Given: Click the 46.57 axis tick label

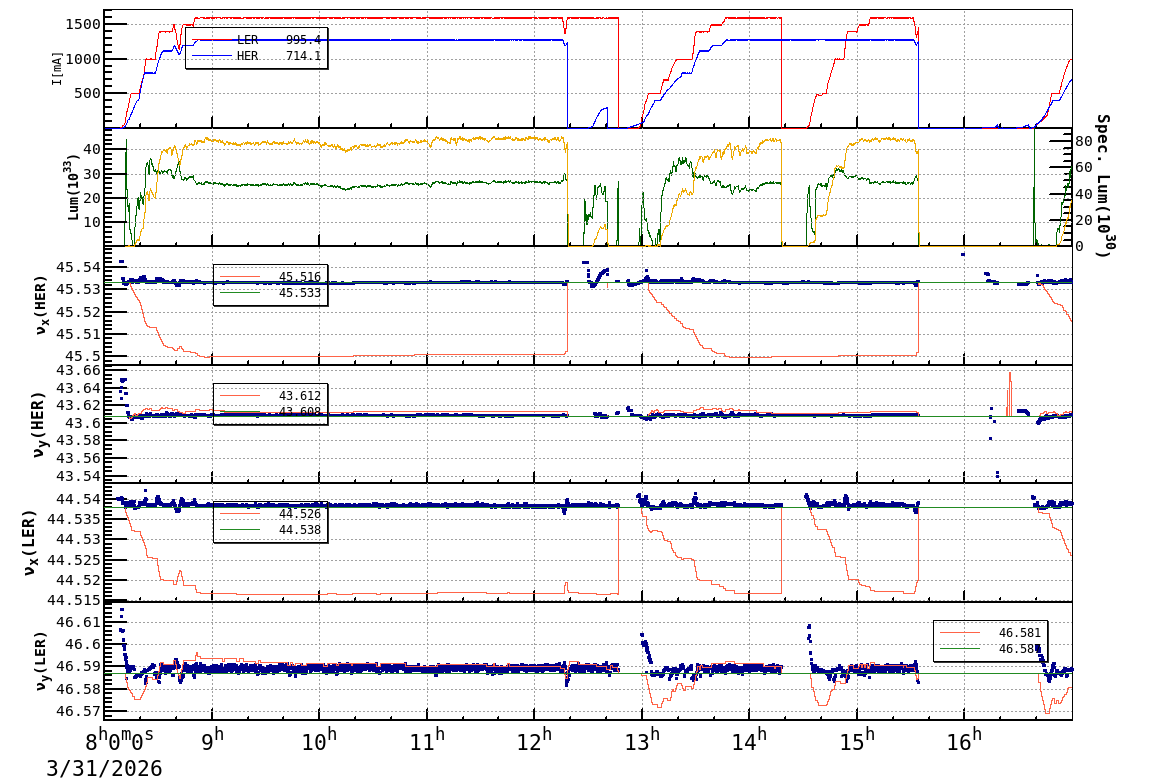Looking at the screenshot, I should point(79,711).
